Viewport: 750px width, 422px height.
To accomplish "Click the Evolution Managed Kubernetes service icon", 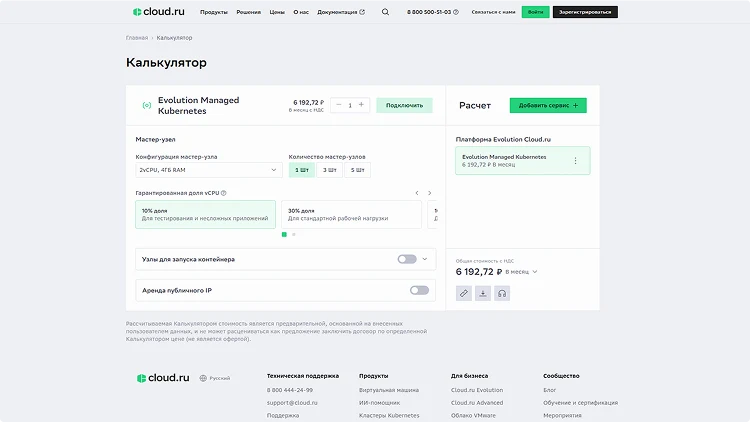I will pyautogui.click(x=147, y=105).
